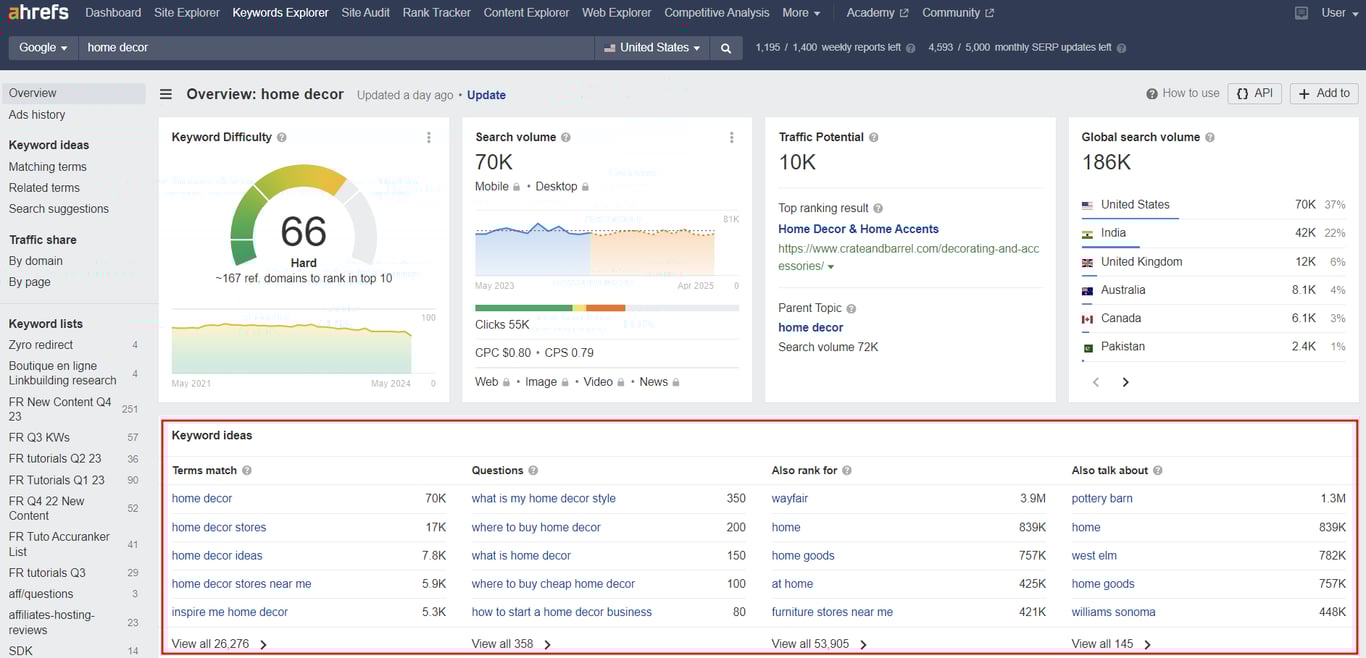Open the Keyword Difficulty three-dot menu
The width and height of the screenshot is (1366, 658).
pos(429,137)
